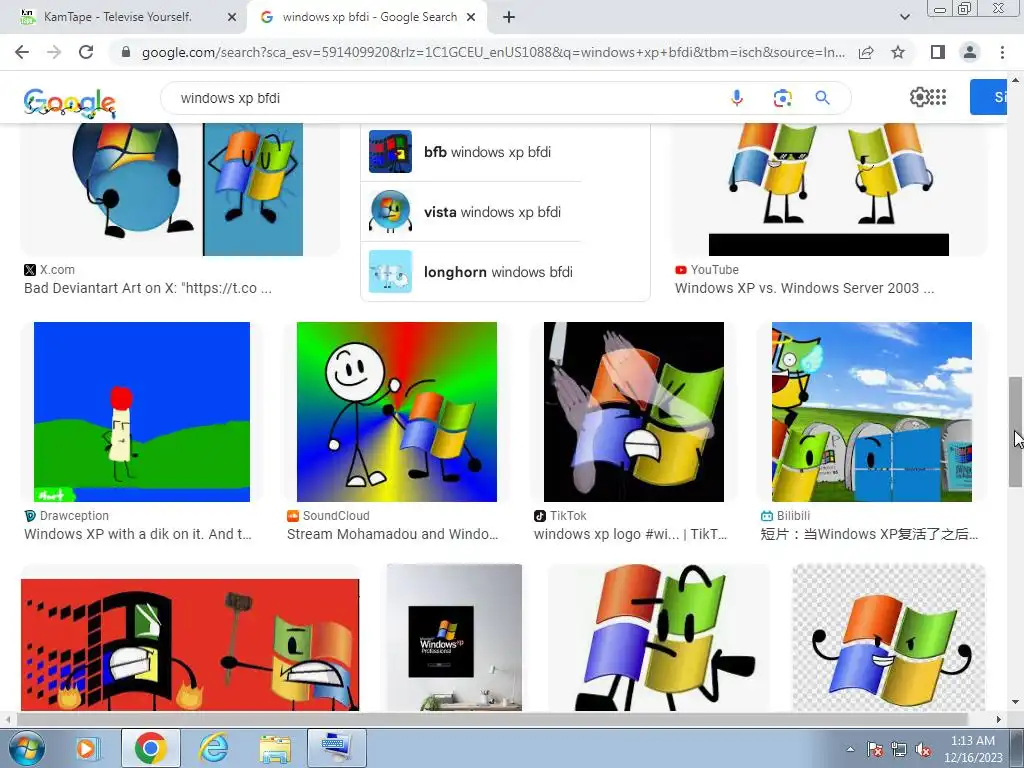This screenshot has height=768, width=1024.
Task: Click into the Google search box
Action: point(444,98)
